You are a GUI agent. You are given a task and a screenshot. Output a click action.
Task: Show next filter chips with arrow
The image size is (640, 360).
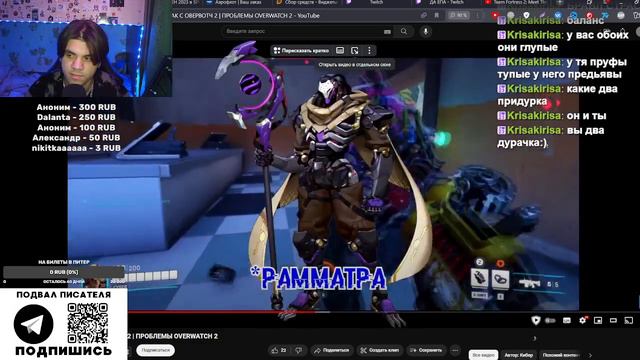pos(590,355)
